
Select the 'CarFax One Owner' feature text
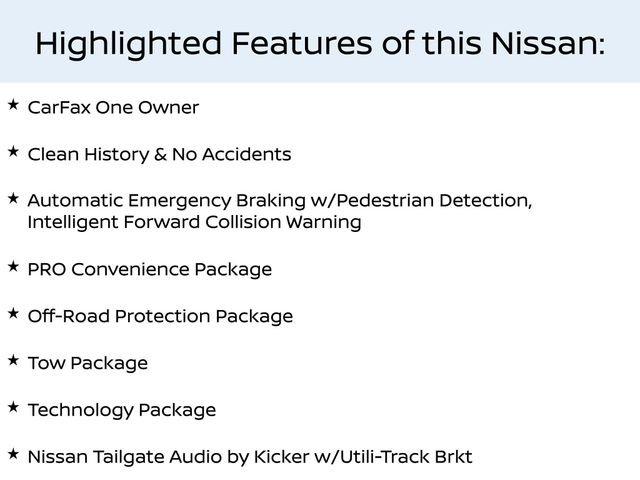pos(113,107)
